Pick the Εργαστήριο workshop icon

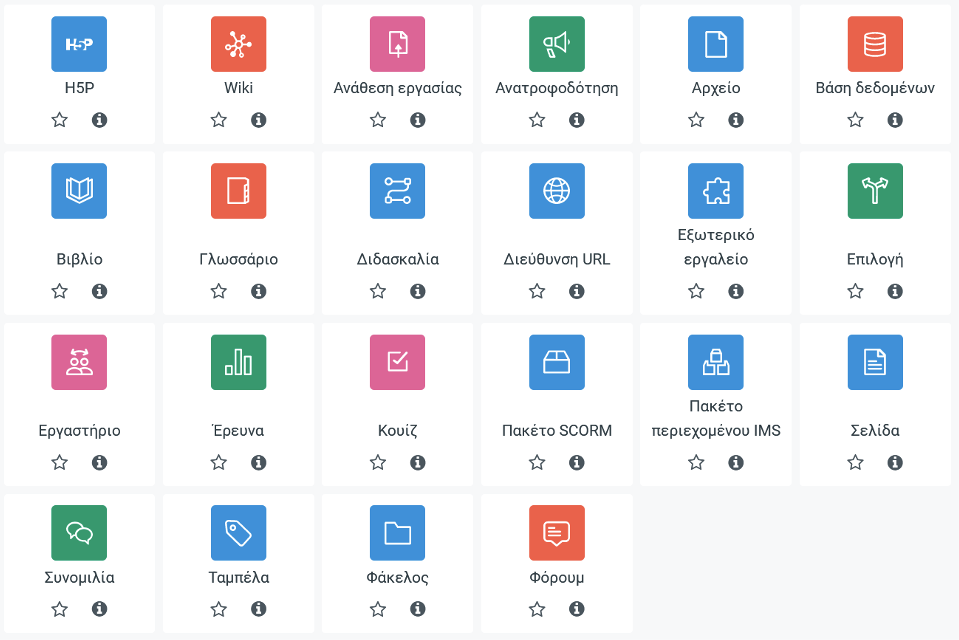tap(79, 362)
